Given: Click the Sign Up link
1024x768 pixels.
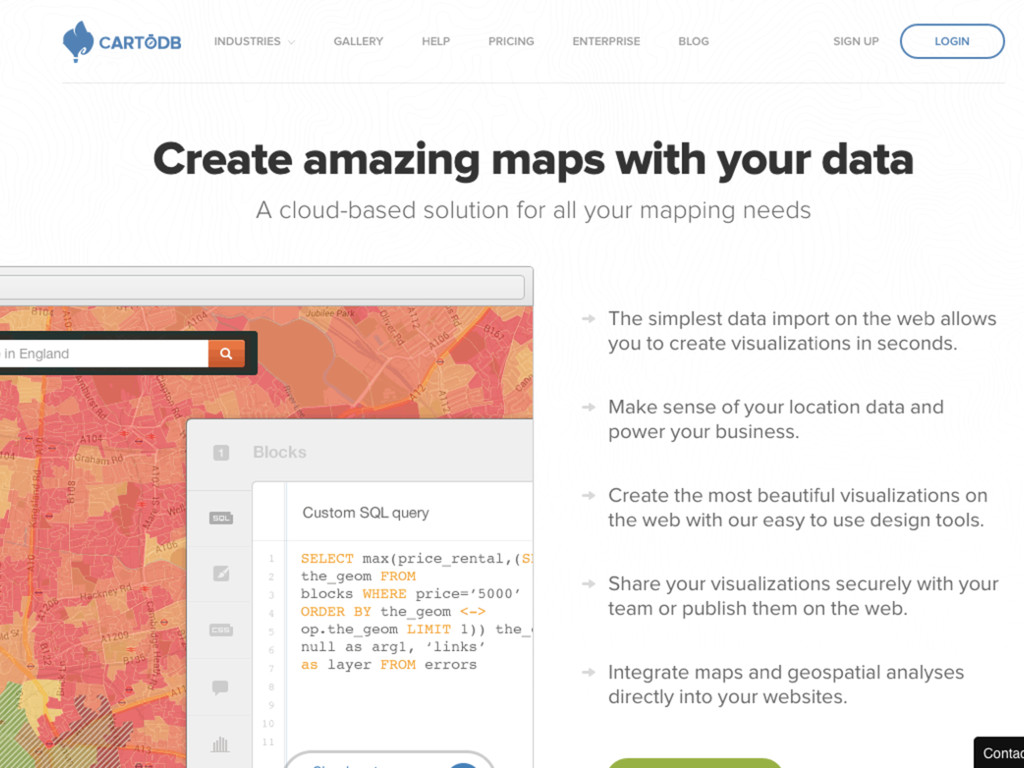Looking at the screenshot, I should [x=856, y=41].
